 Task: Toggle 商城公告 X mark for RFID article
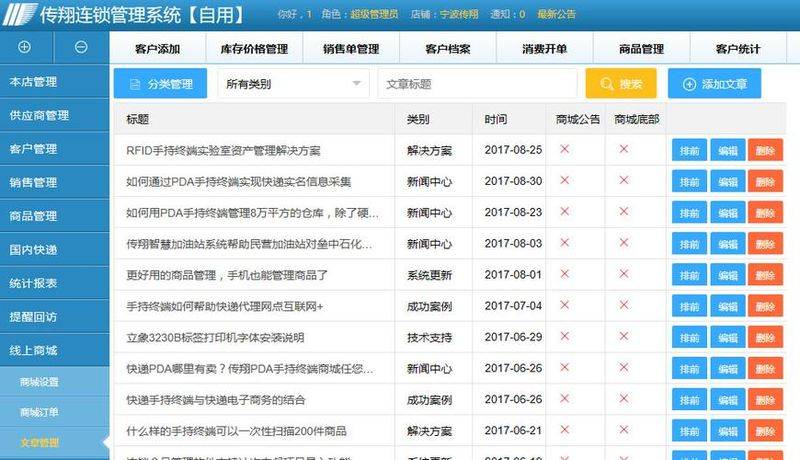click(x=565, y=150)
